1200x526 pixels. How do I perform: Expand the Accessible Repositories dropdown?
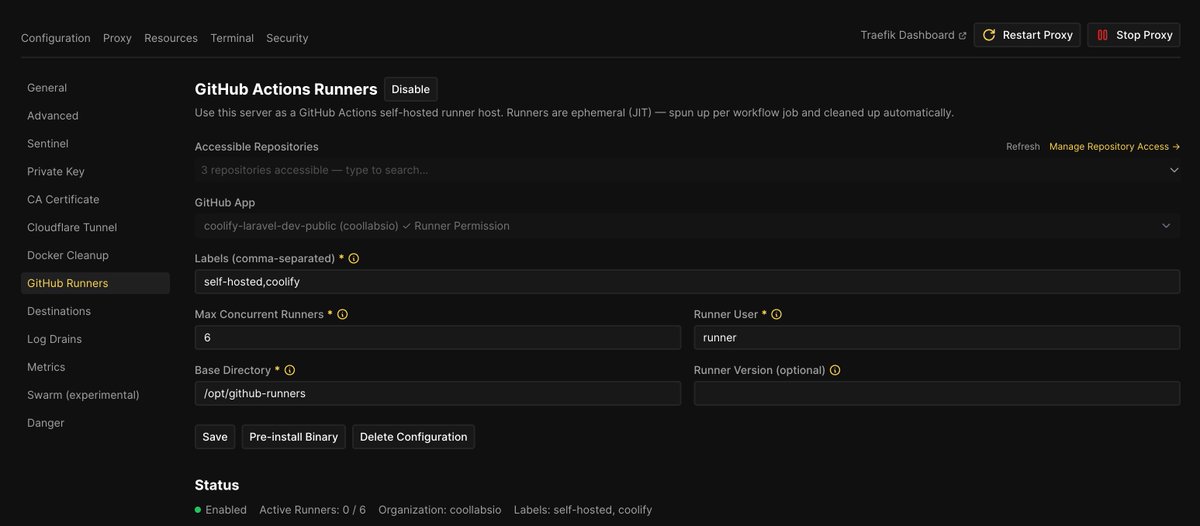pyautogui.click(x=1174, y=170)
